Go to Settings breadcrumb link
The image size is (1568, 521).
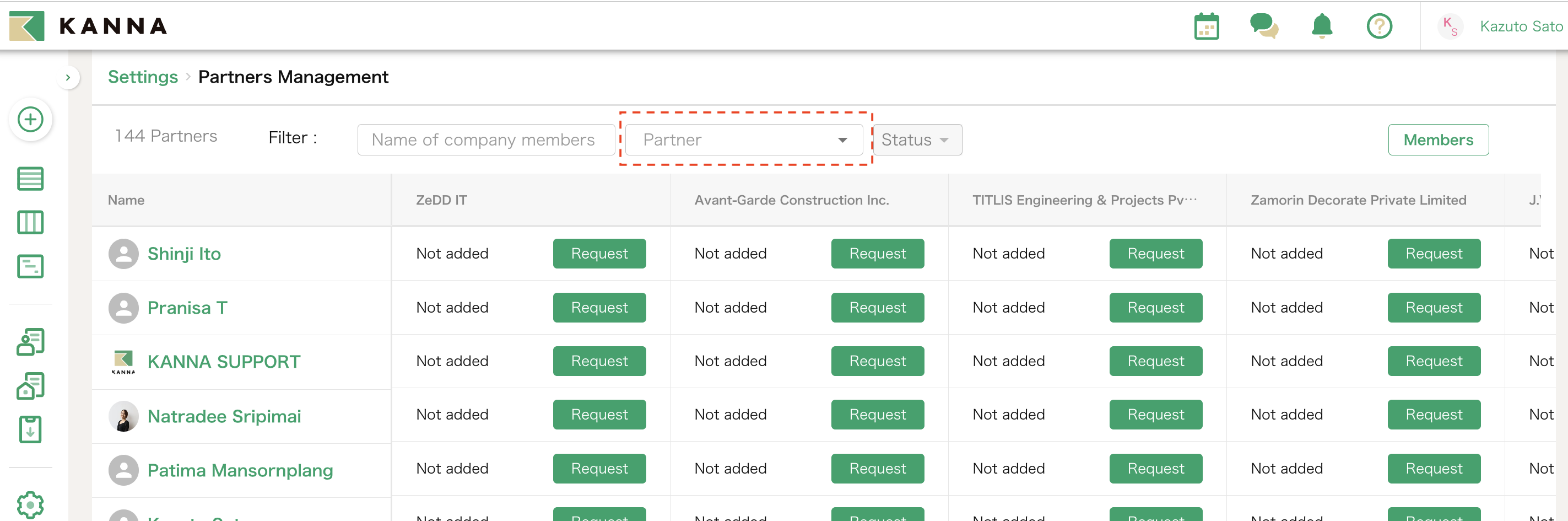point(143,77)
